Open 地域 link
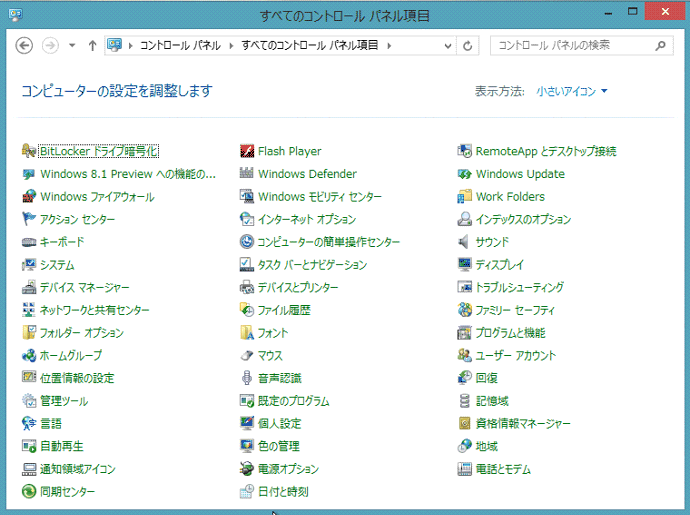The width and height of the screenshot is (690, 515). tap(487, 446)
